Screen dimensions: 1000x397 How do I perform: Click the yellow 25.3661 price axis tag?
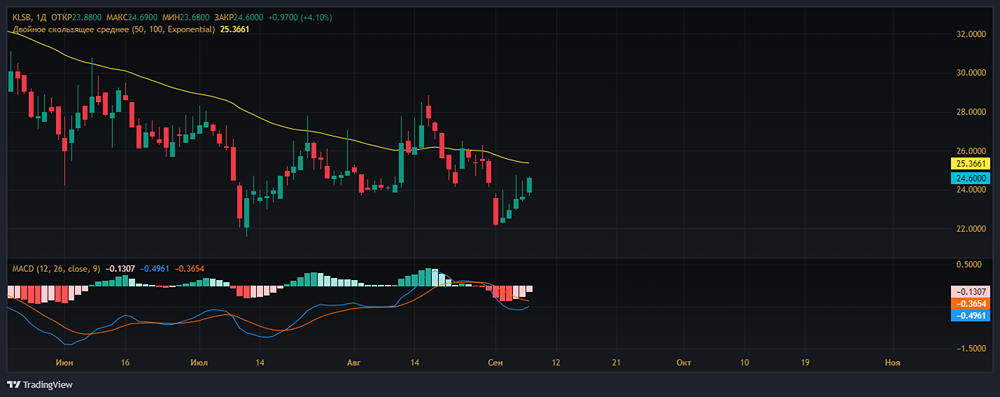point(972,164)
